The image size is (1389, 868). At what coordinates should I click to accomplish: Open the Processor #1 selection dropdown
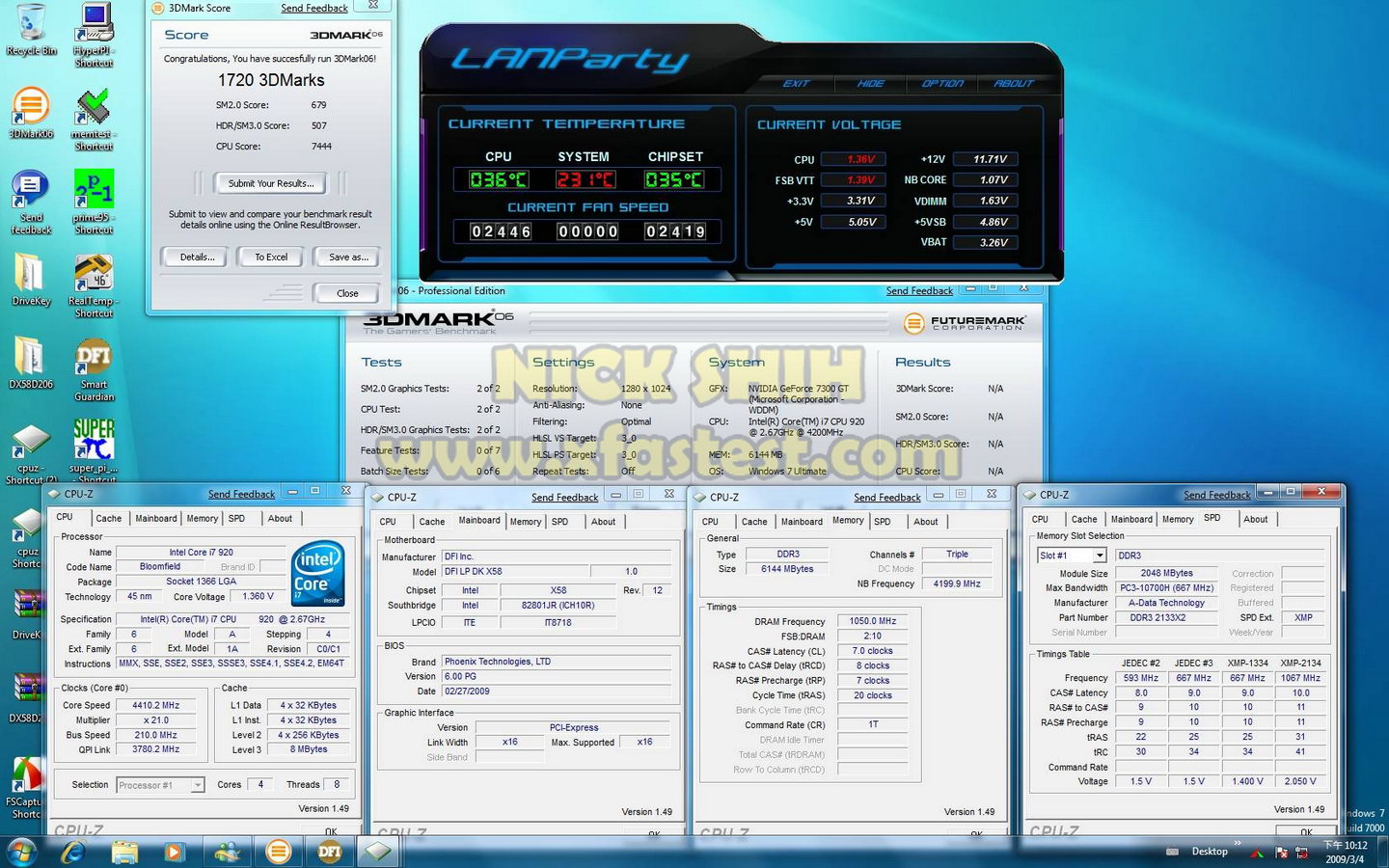pyautogui.click(x=197, y=785)
